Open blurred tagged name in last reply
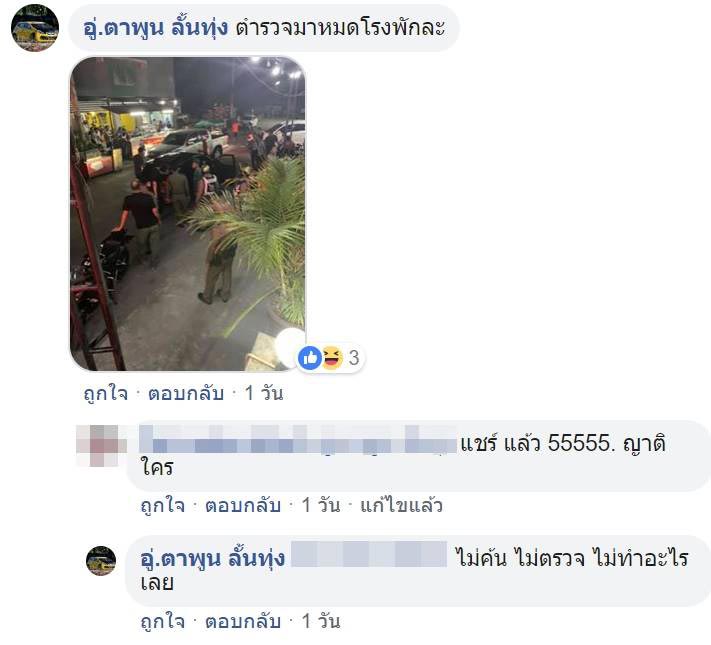 [369, 554]
